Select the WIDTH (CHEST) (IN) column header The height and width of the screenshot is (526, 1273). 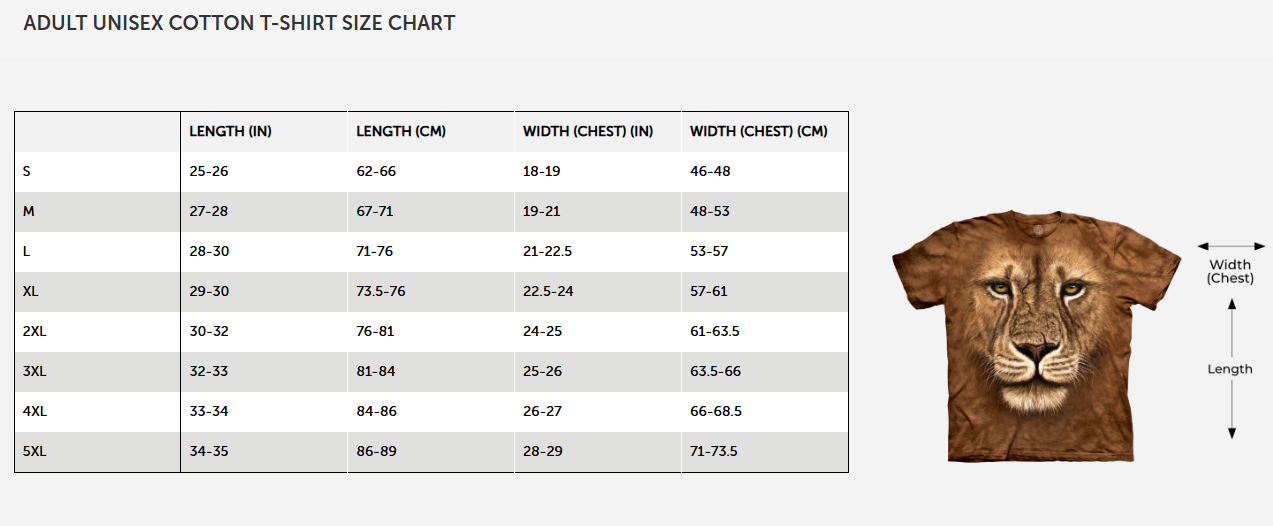[x=588, y=131]
